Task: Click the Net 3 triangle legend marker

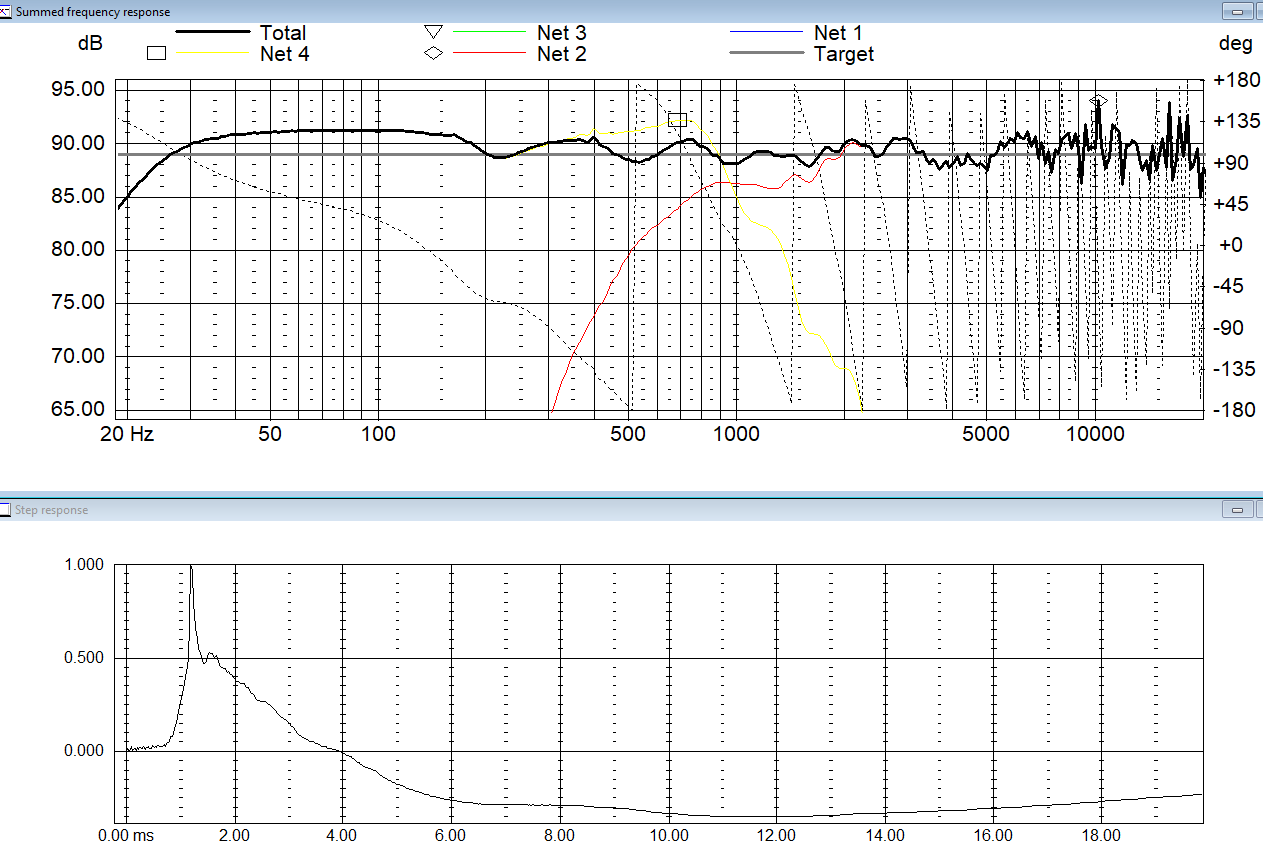Action: 433,33
